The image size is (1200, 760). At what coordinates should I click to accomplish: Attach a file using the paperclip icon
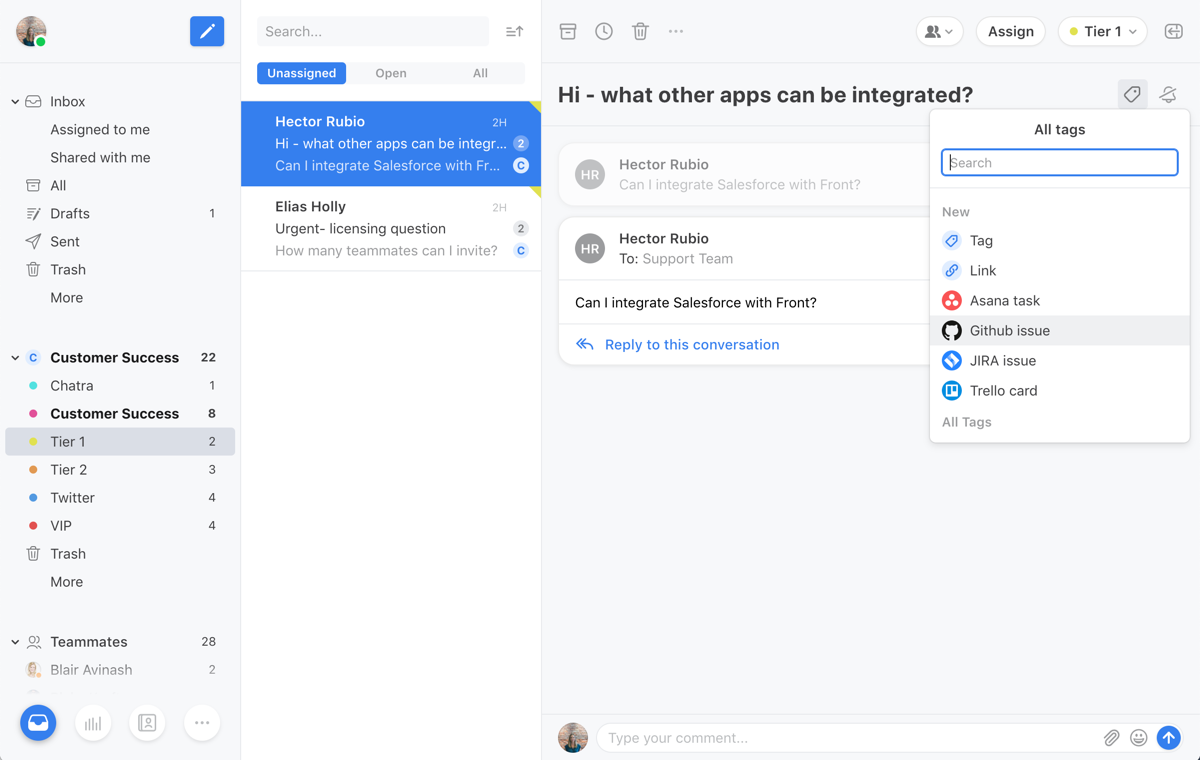pyautogui.click(x=1111, y=738)
